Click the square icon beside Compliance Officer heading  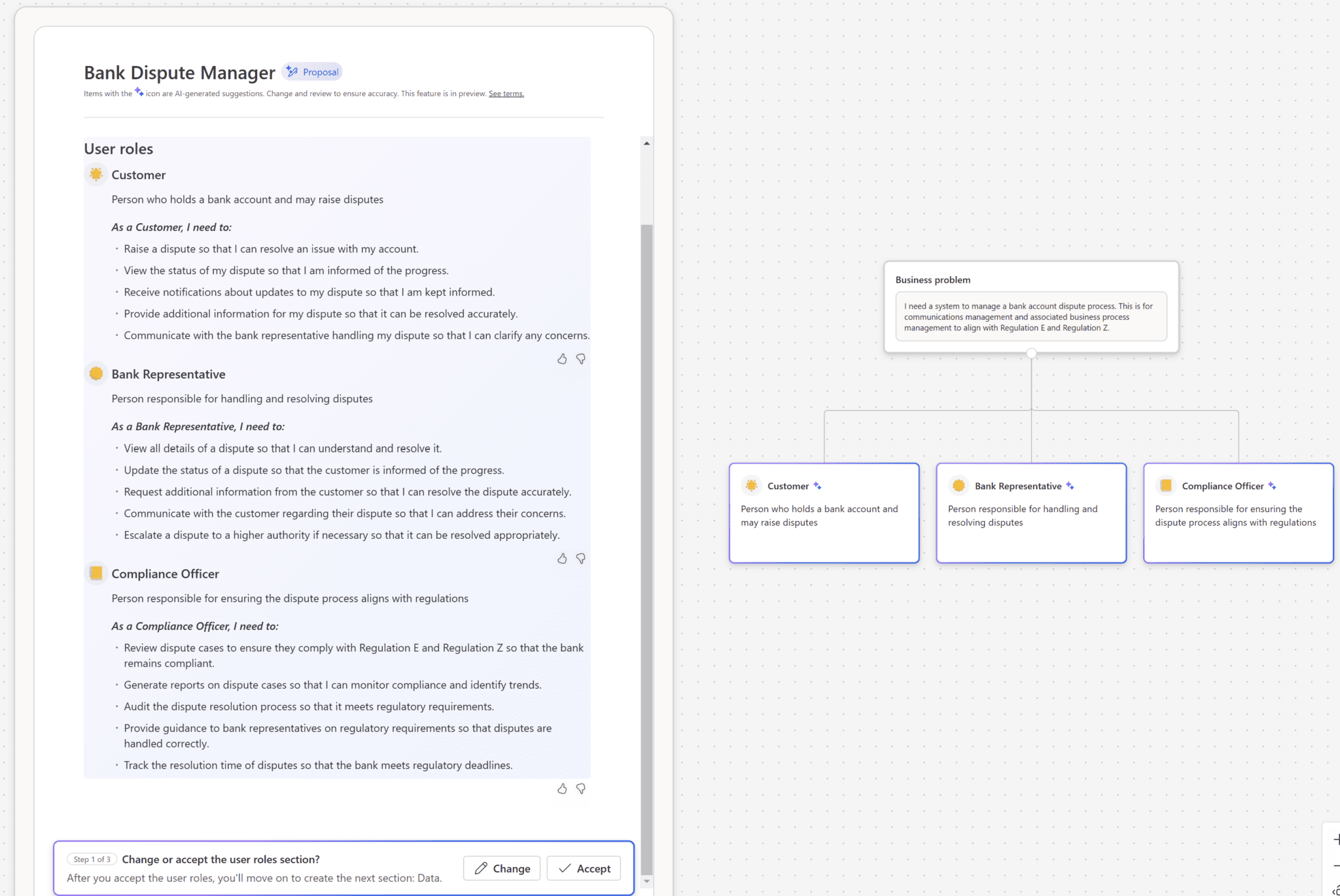tap(96, 573)
